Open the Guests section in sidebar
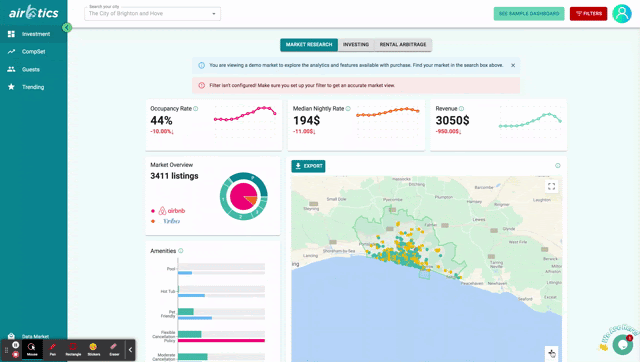The width and height of the screenshot is (640, 362). point(33,69)
